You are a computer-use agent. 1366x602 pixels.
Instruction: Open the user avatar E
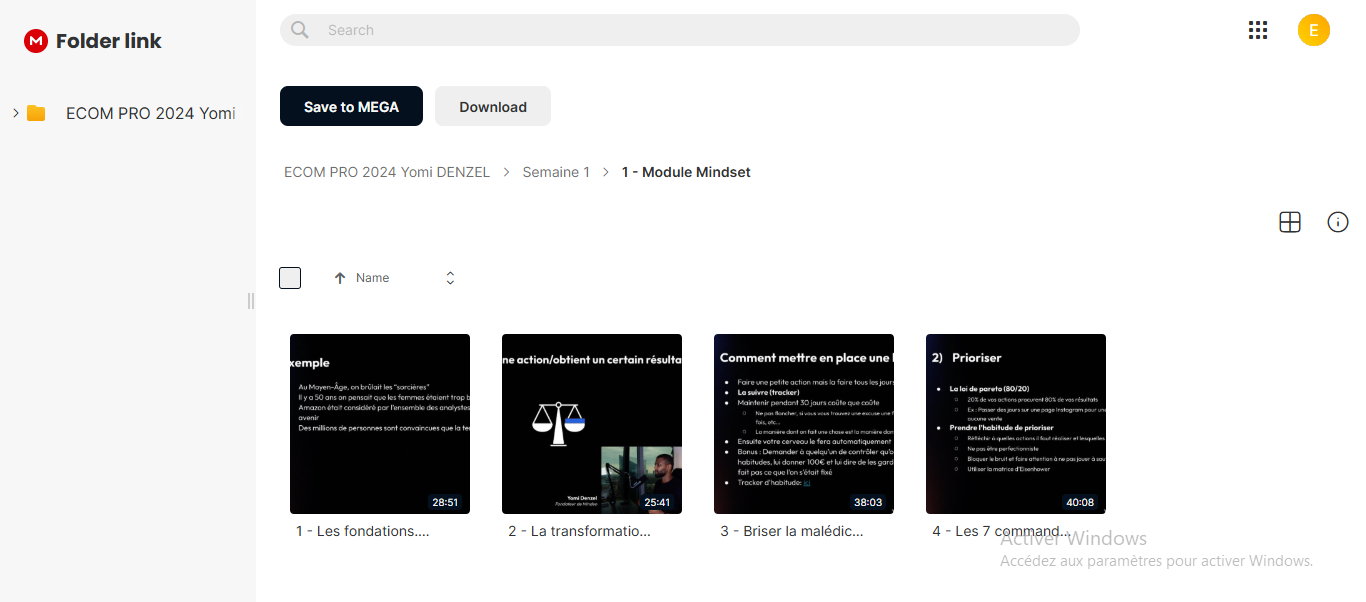[1314, 30]
